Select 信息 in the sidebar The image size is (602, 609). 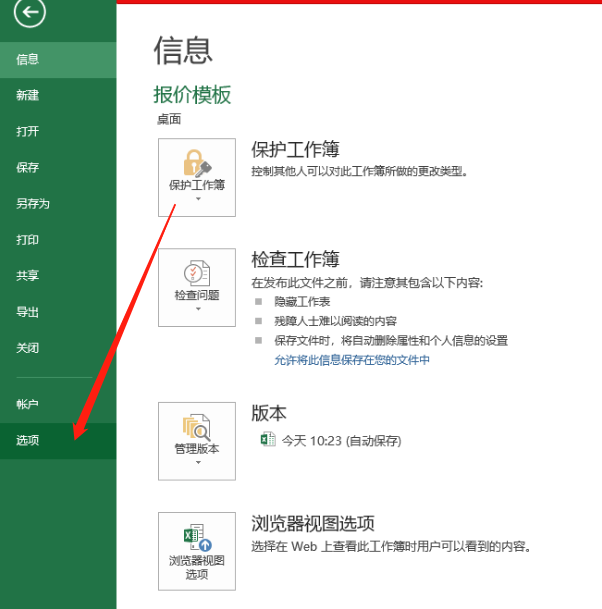pos(28,59)
